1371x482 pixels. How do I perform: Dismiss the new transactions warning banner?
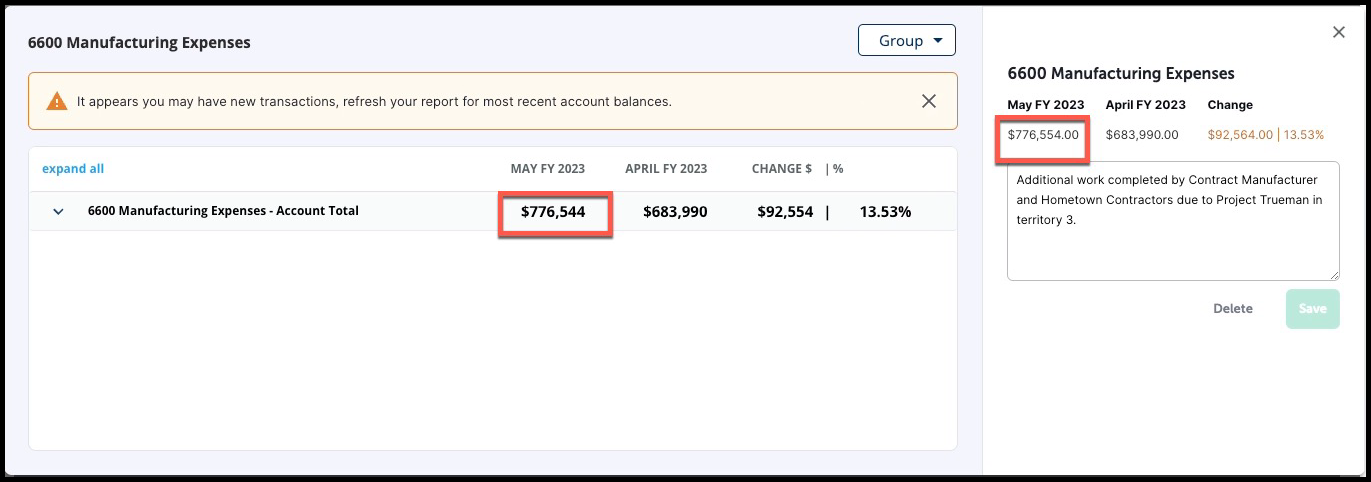(x=929, y=101)
